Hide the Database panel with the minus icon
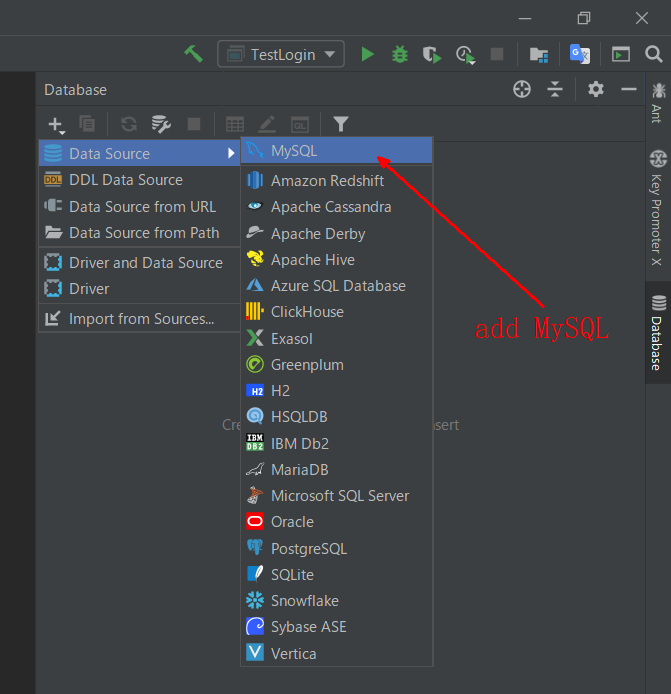The height and width of the screenshot is (694, 671). point(629,89)
